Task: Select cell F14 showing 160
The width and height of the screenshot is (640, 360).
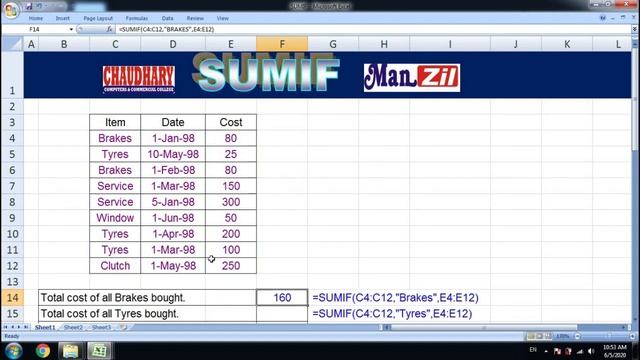Action: coord(282,298)
